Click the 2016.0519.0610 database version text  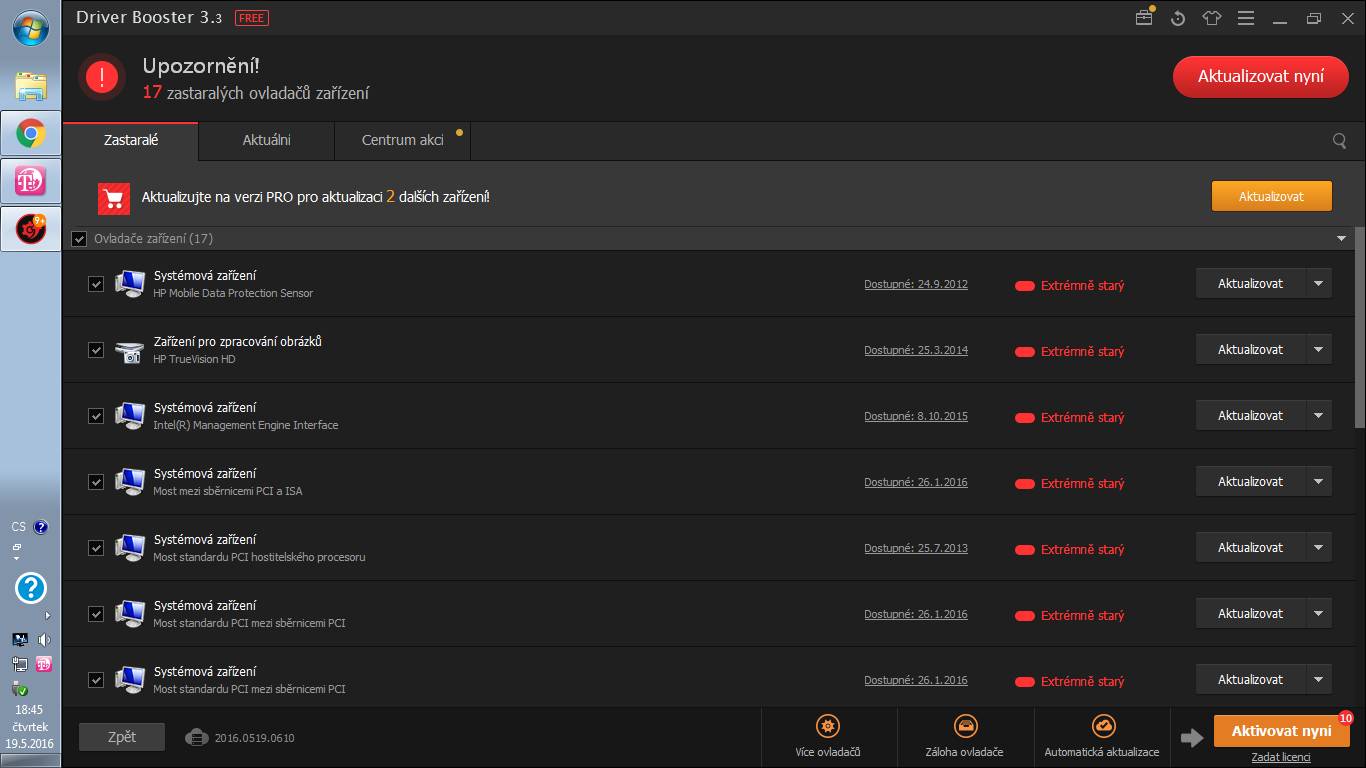(x=254, y=738)
